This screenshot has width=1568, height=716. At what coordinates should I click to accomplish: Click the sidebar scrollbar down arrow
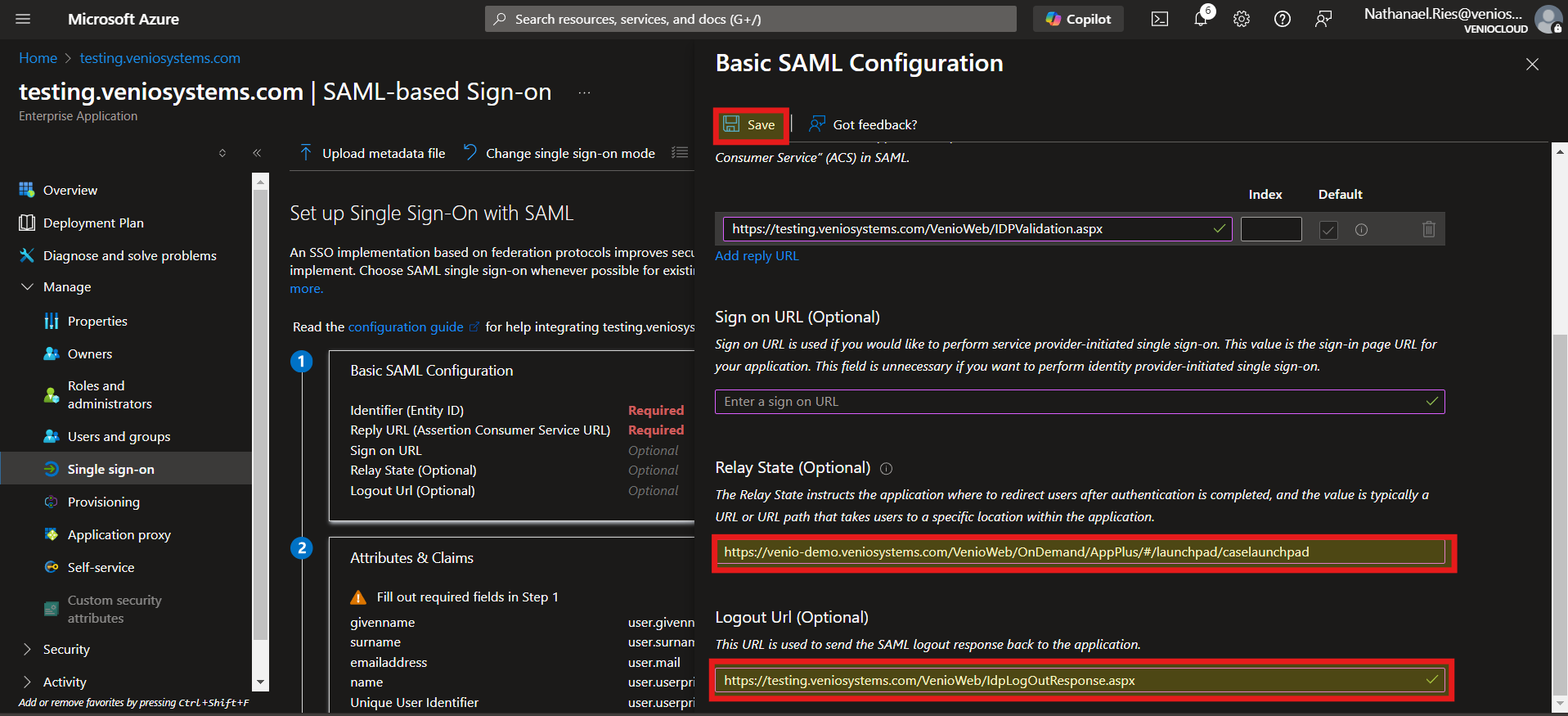pos(261,682)
